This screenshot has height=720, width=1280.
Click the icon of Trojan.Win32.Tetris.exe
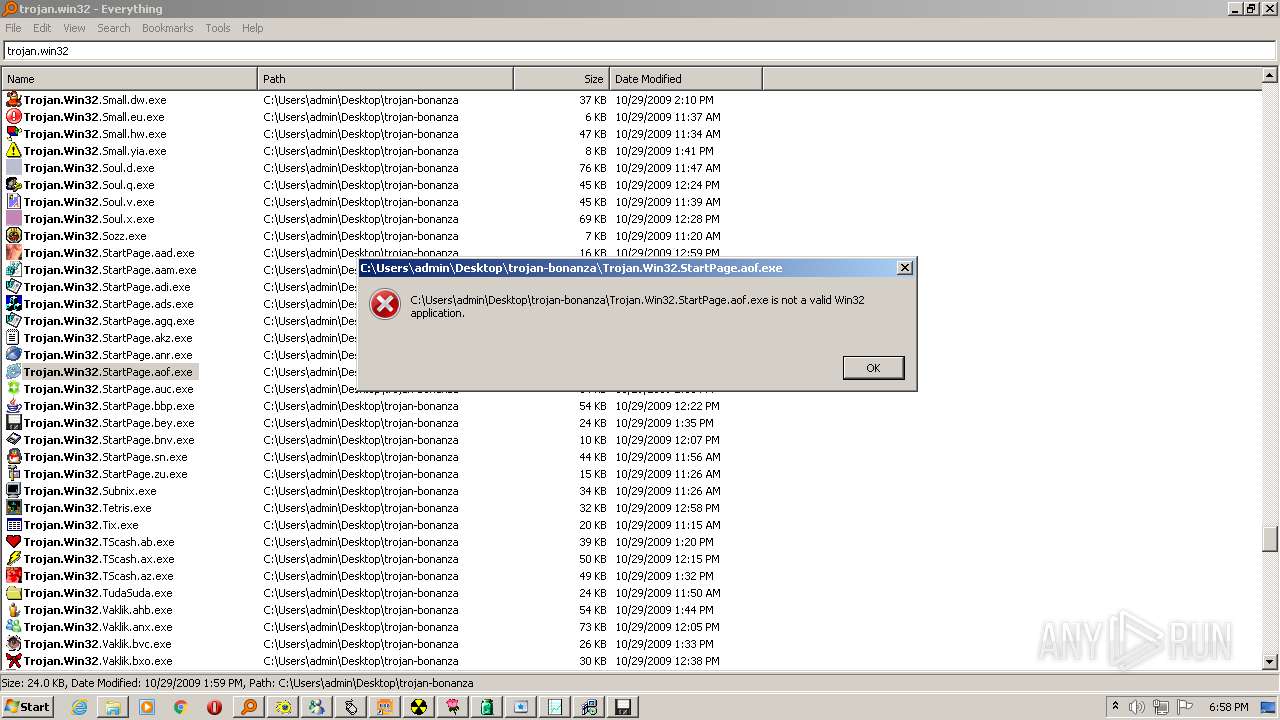click(x=14, y=508)
